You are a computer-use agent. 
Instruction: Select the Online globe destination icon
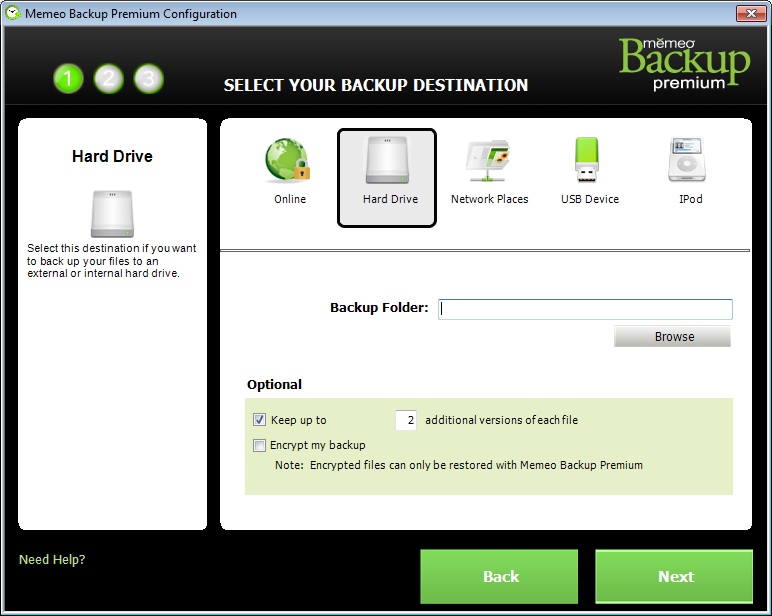[x=289, y=162]
